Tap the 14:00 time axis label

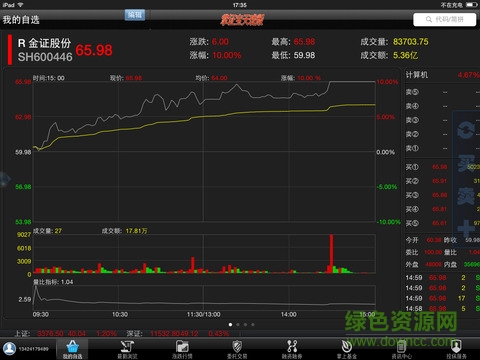pyautogui.click(x=289, y=314)
